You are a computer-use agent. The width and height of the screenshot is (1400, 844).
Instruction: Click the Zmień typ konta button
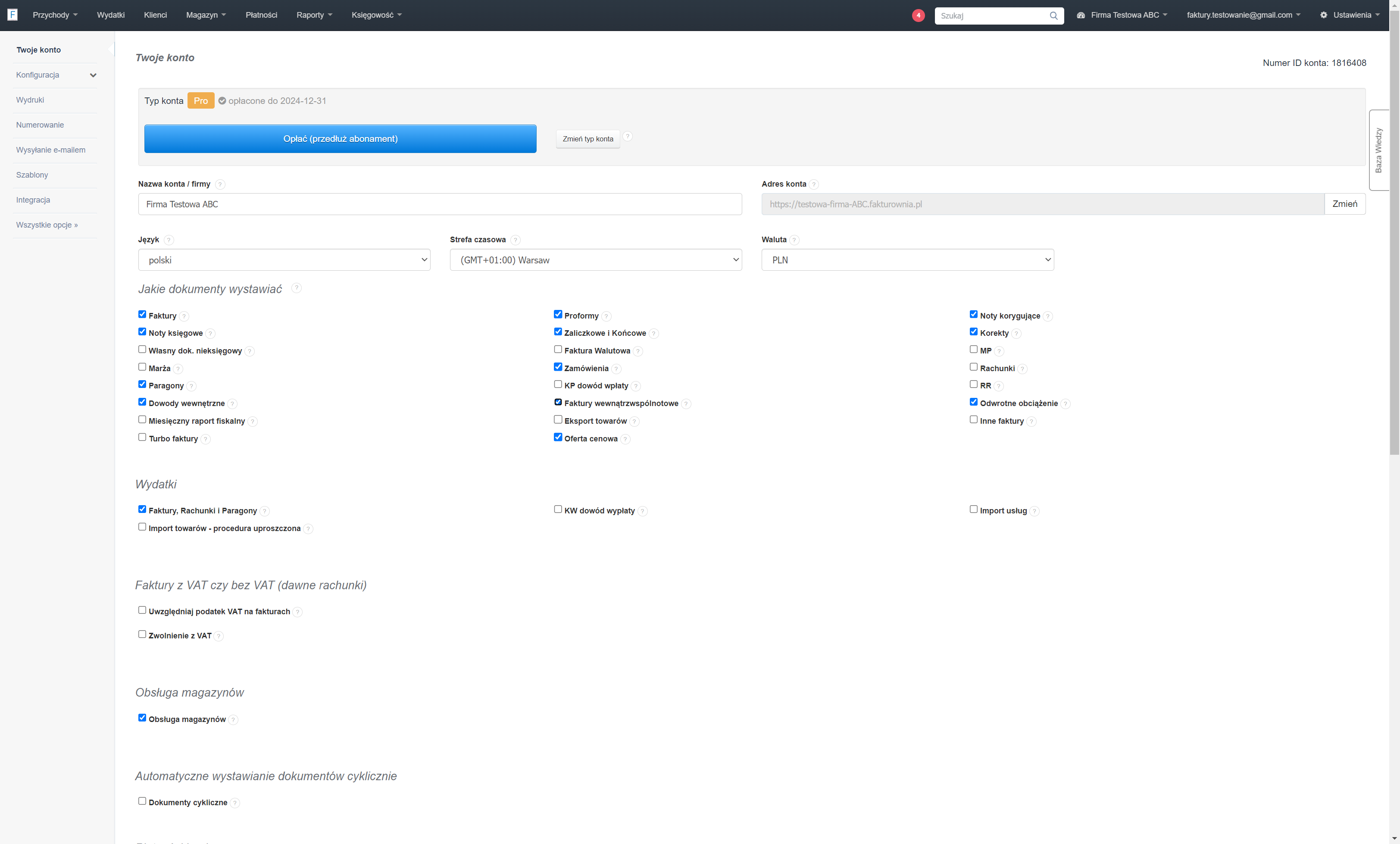click(587, 139)
